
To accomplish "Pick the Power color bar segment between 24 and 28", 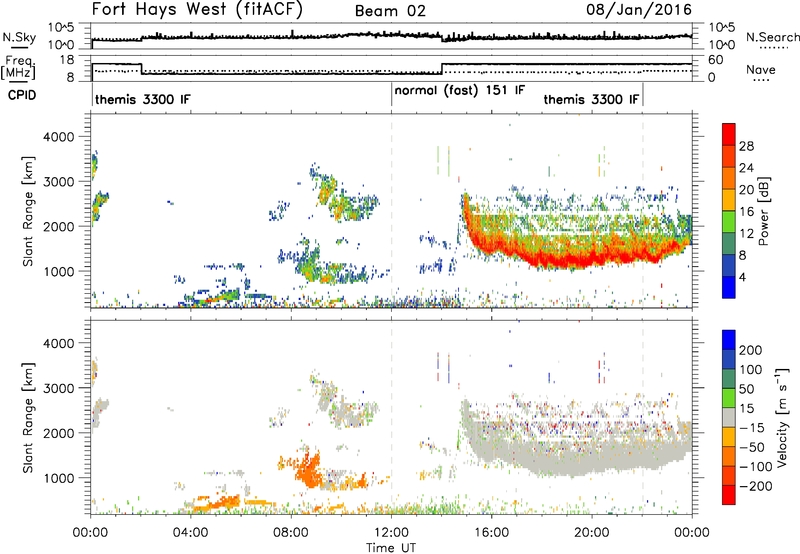I will (x=729, y=156).
